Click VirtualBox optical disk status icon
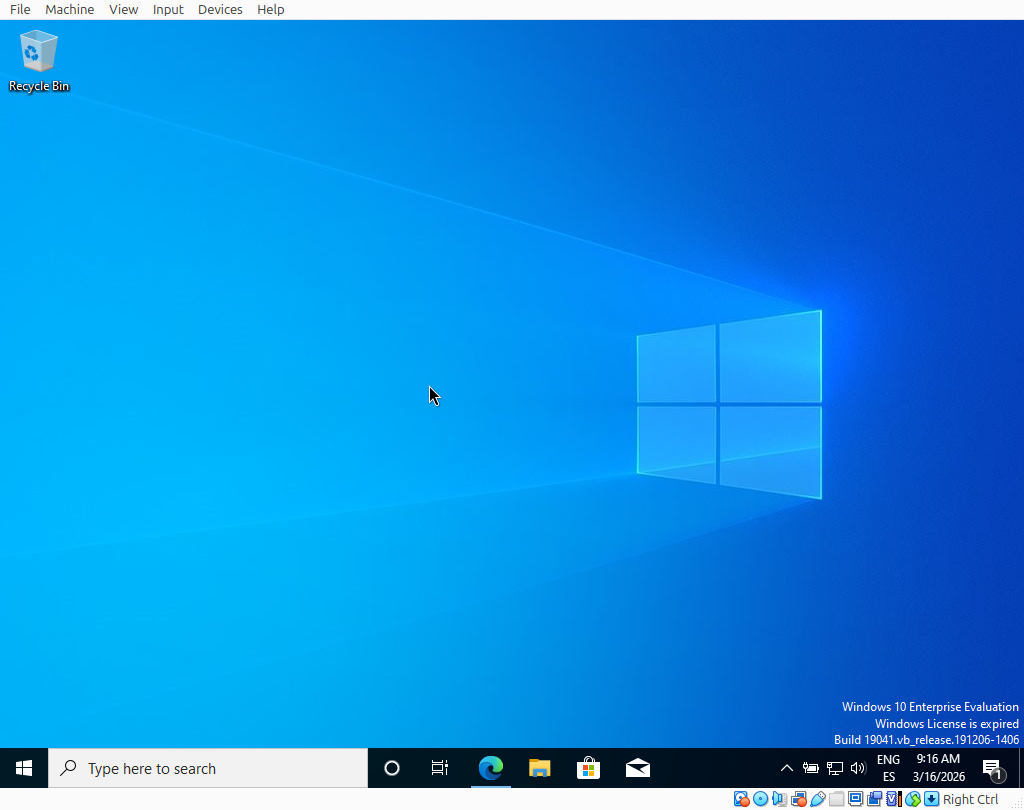Screen dimensions: 1024x810 click(760, 799)
